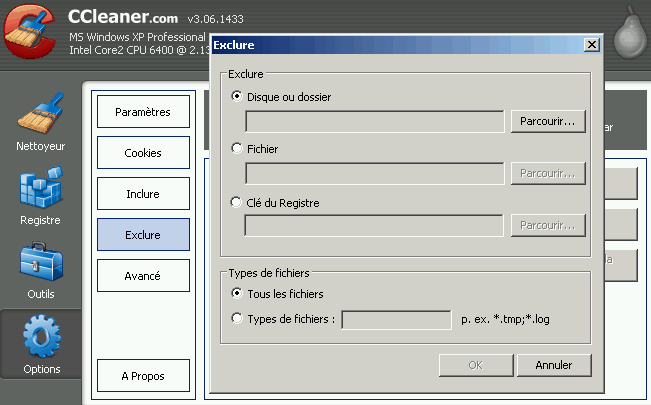The image size is (651, 405).
Task: Click the CCleaner.com title text
Action: click(x=123, y=17)
